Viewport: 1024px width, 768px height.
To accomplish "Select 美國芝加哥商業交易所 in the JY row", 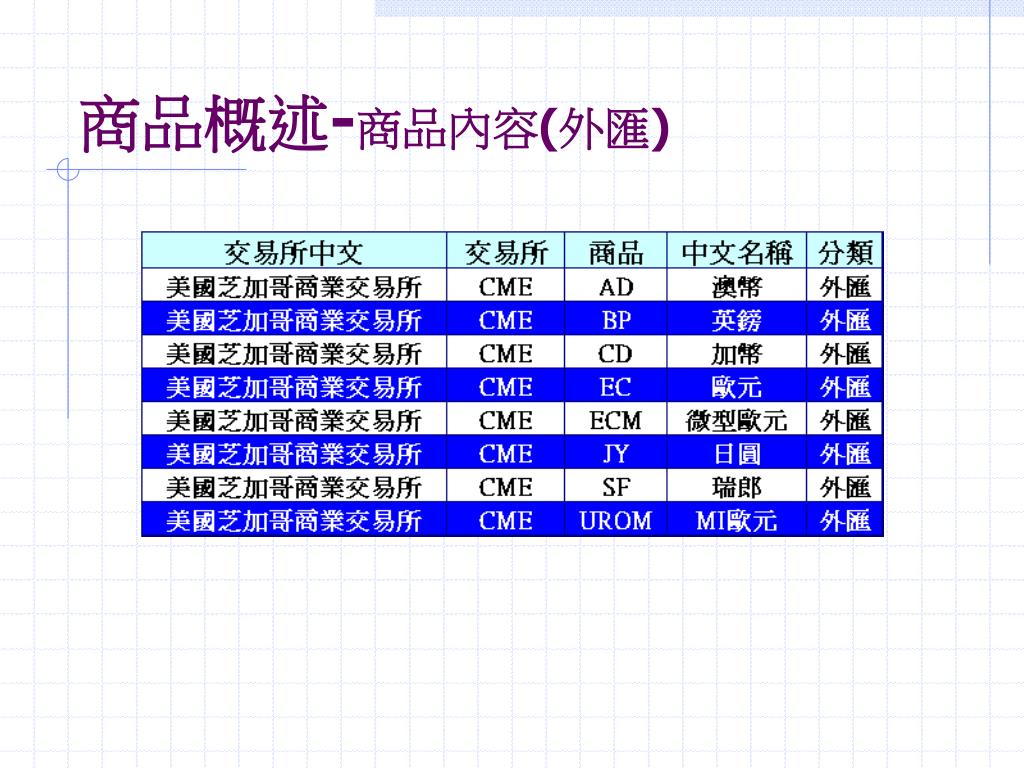I will click(294, 452).
